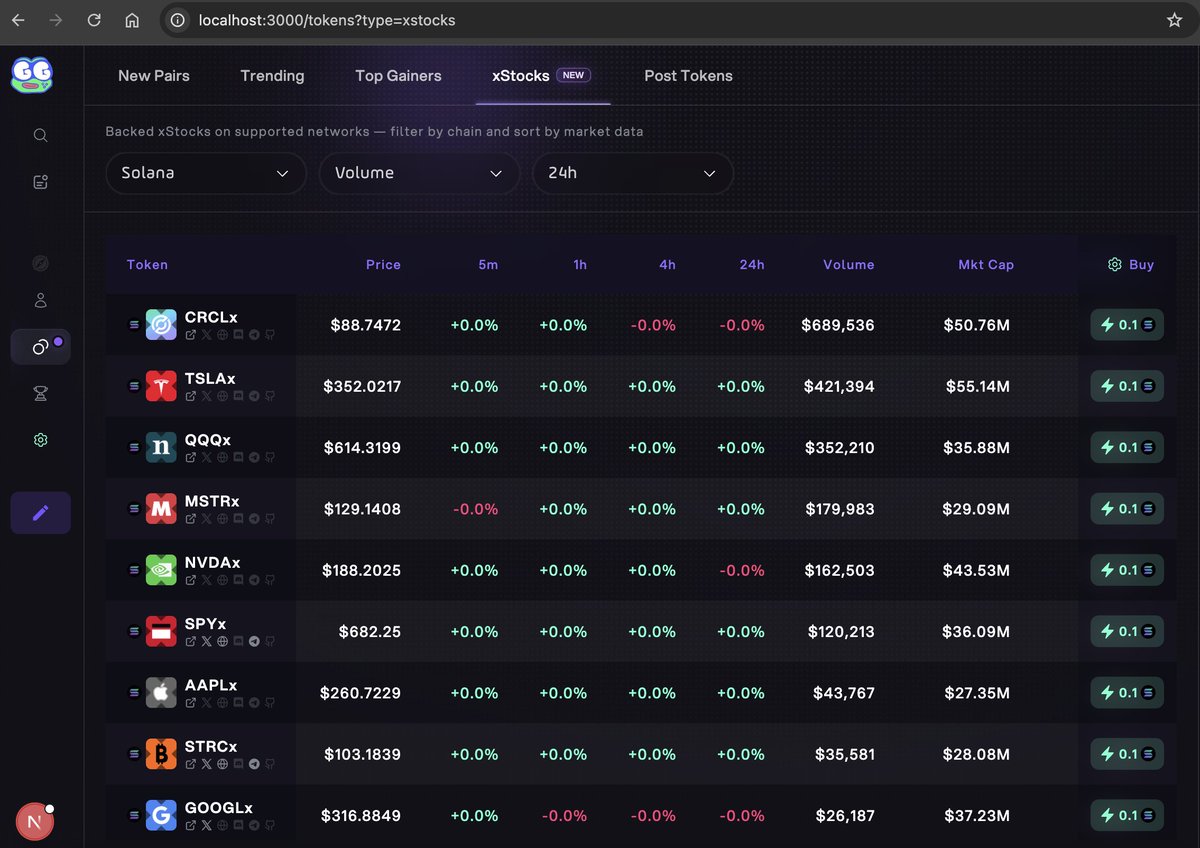Open the GG frog logo home
Screen dimensions: 1200x848
click(32, 75)
